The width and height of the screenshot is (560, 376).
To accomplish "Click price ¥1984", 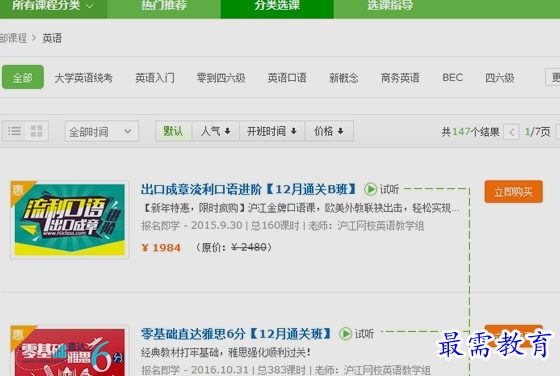I will point(161,247).
